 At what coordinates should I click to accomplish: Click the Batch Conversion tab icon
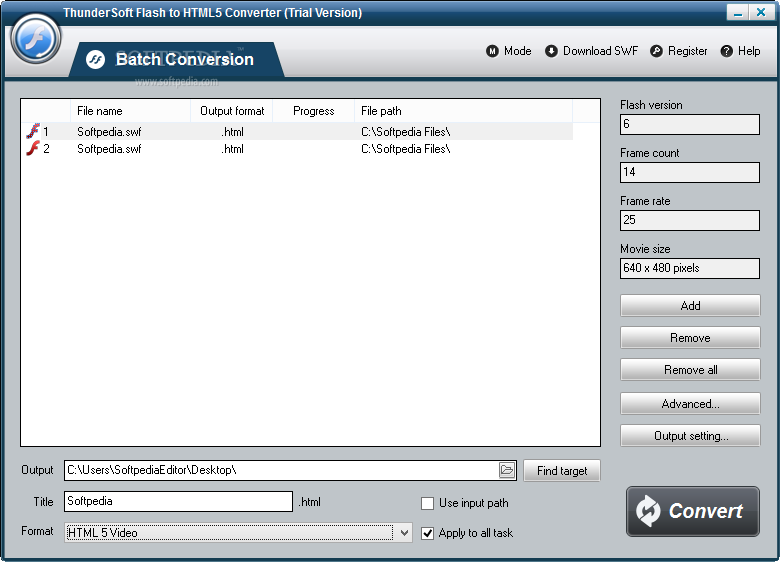[95, 60]
